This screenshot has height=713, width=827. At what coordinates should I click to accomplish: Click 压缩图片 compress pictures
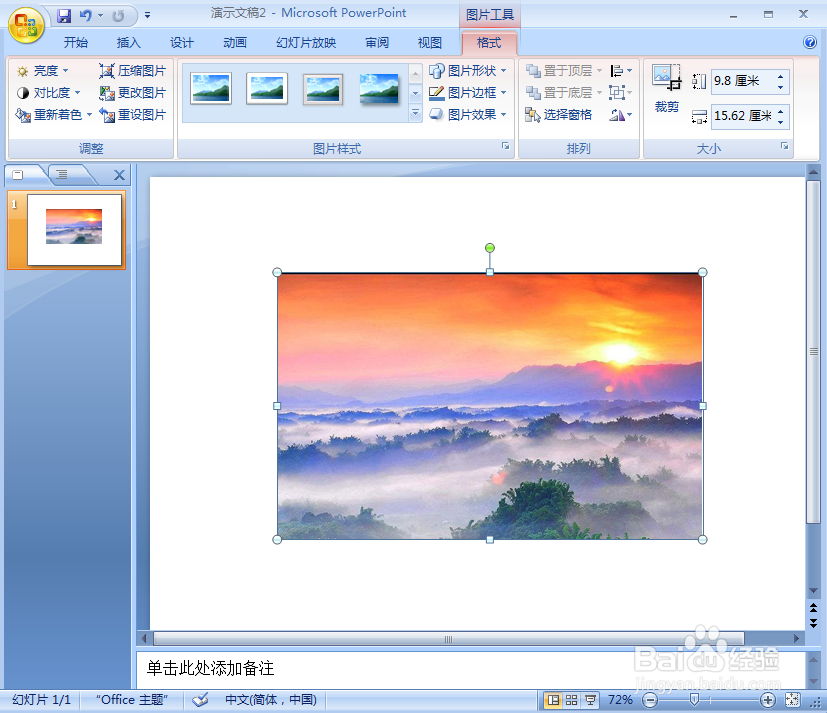pyautogui.click(x=133, y=71)
